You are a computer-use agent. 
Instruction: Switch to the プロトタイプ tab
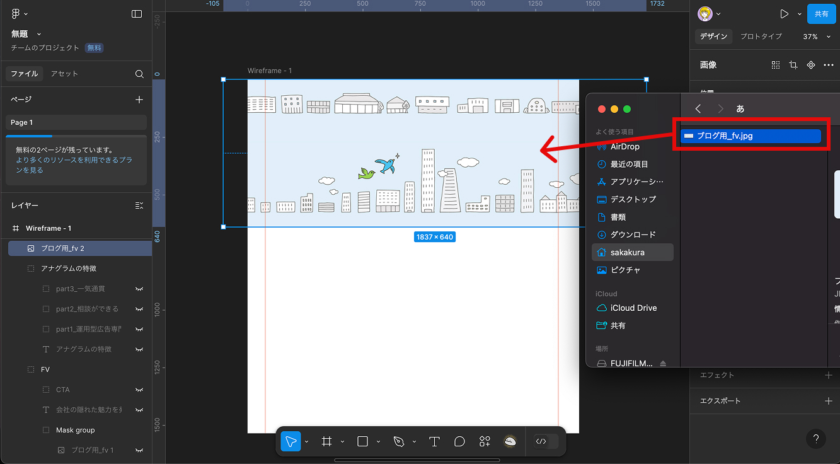pos(760,36)
